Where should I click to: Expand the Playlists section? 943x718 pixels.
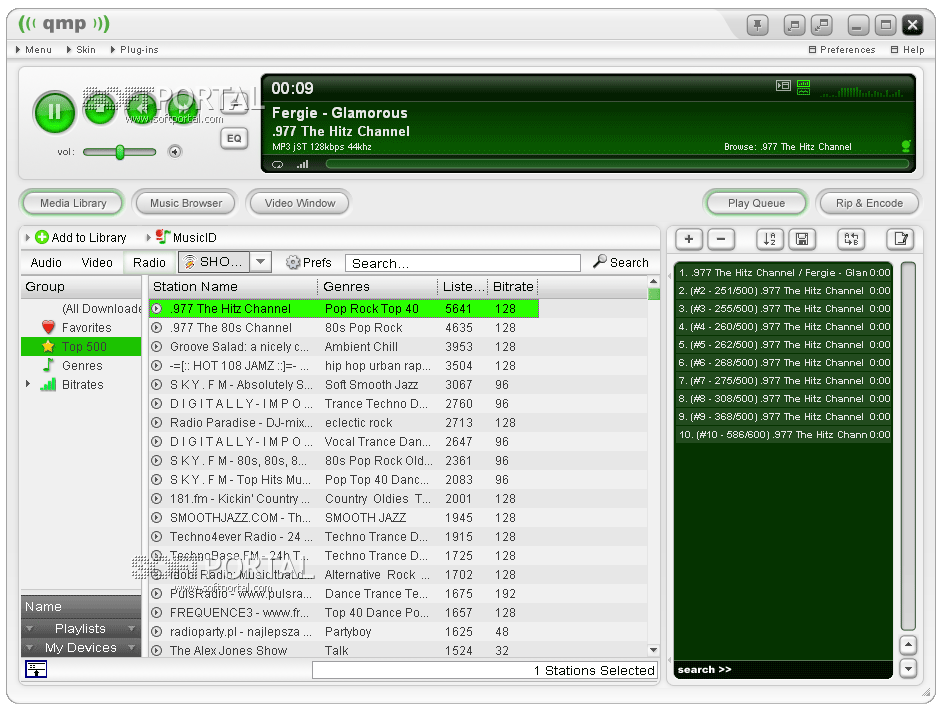click(x=81, y=628)
